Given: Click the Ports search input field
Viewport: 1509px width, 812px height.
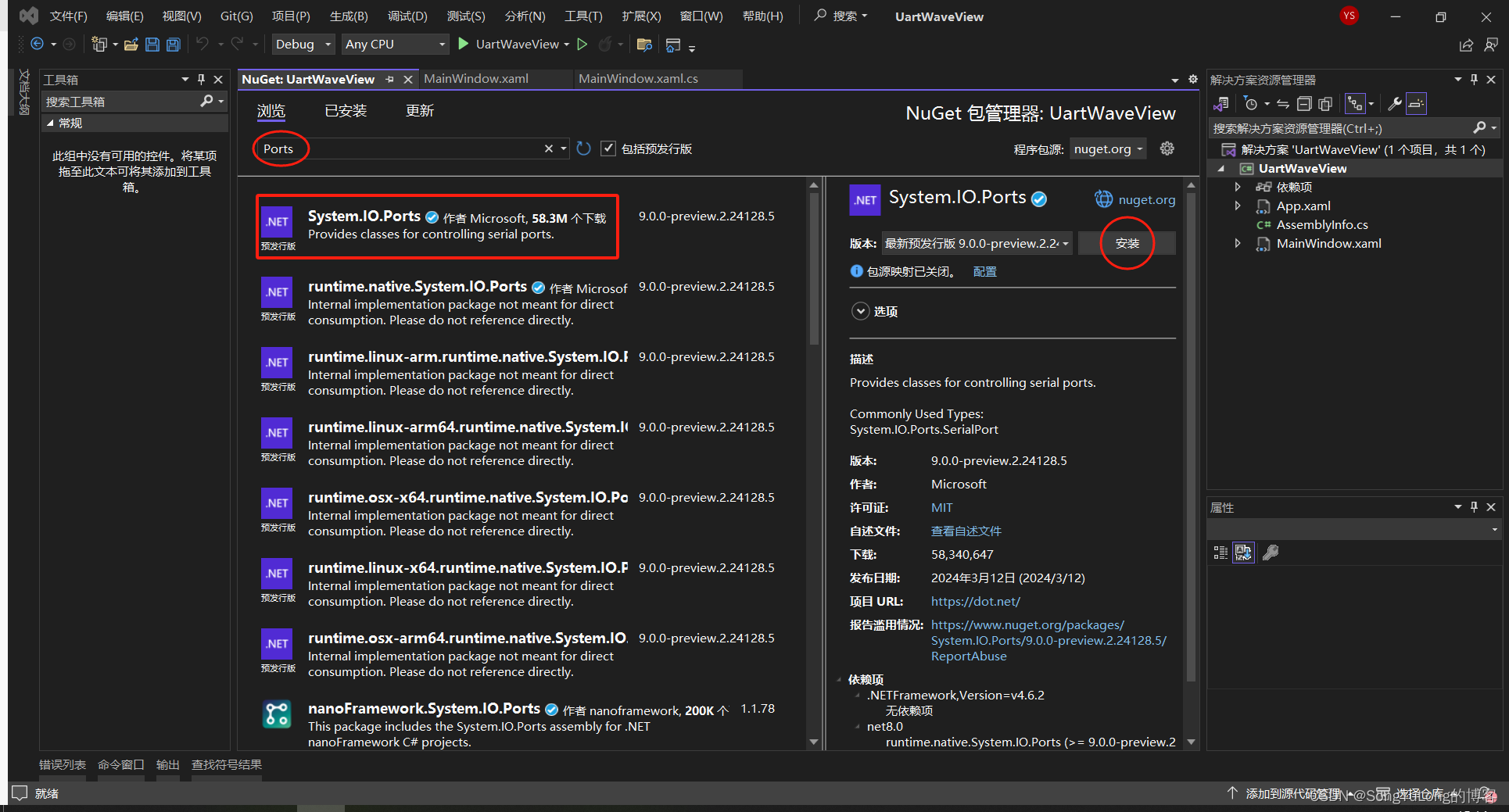Looking at the screenshot, I should click(x=399, y=148).
